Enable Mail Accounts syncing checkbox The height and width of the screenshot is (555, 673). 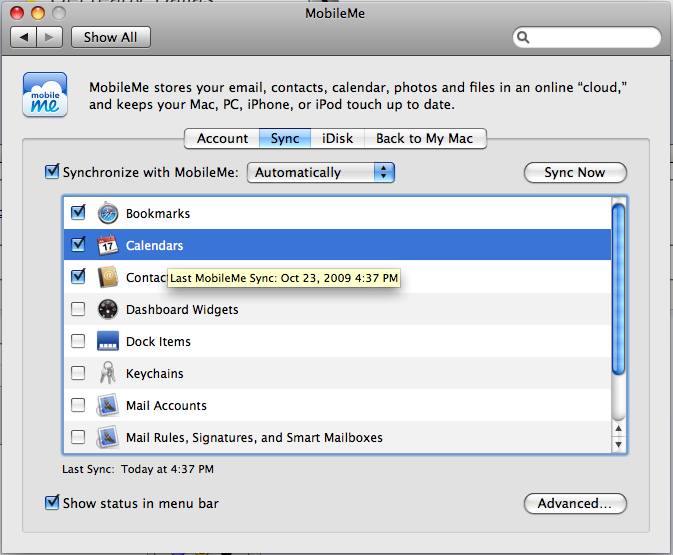point(78,405)
